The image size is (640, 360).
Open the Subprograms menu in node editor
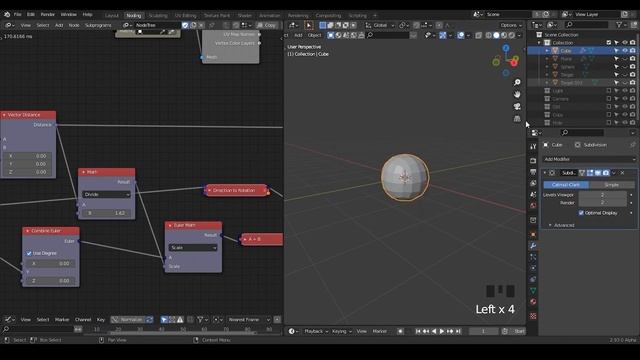[x=98, y=25]
